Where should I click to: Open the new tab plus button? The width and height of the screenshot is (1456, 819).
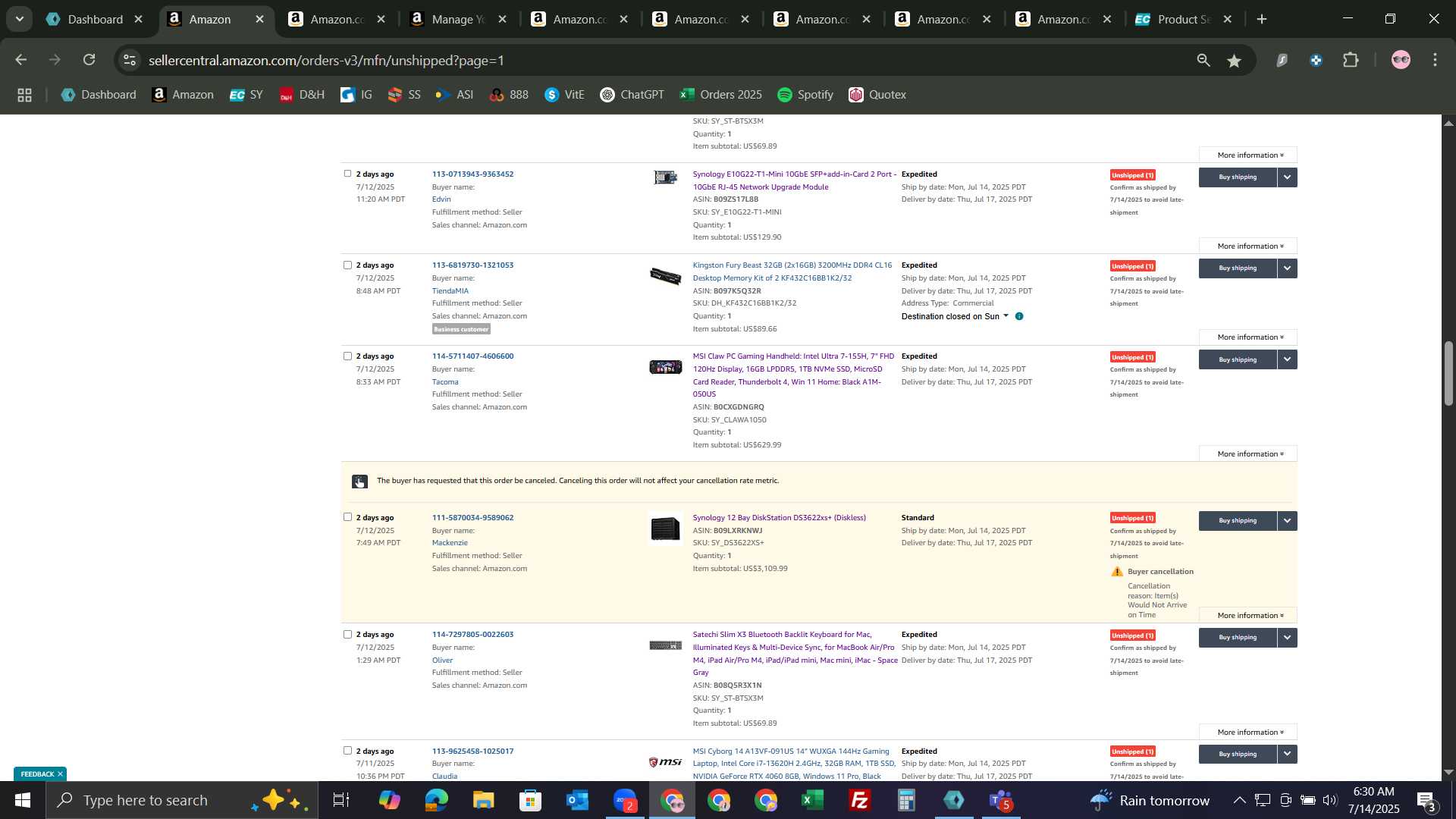[1262, 19]
